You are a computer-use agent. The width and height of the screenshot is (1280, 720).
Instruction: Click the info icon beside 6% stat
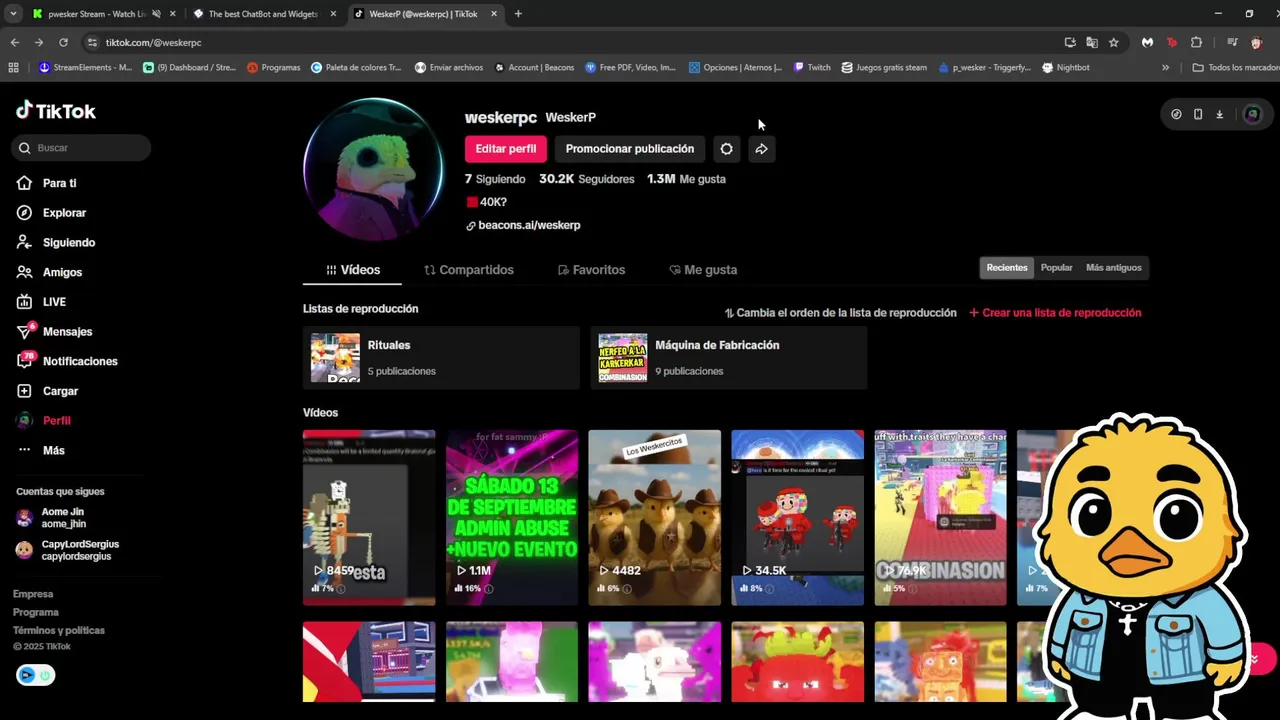[627, 589]
